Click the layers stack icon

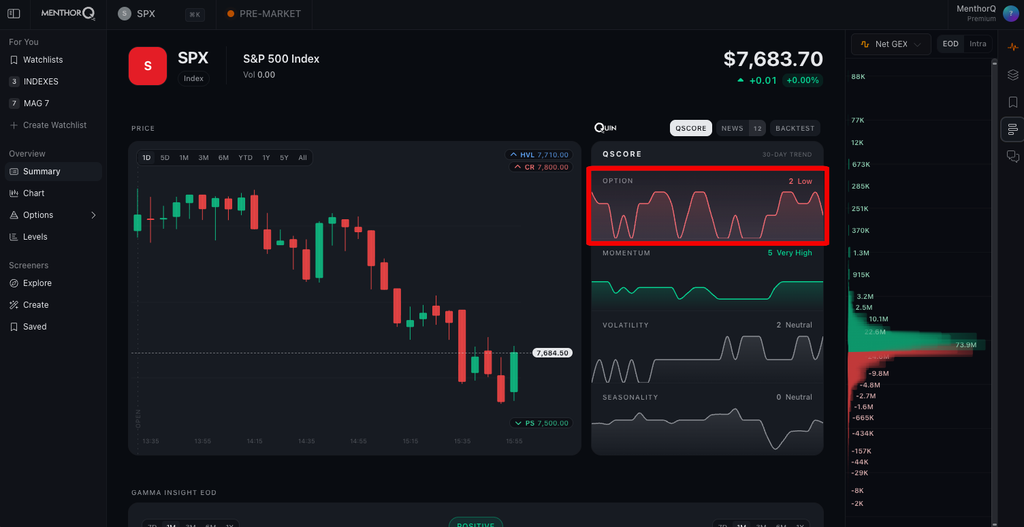coord(1013,74)
